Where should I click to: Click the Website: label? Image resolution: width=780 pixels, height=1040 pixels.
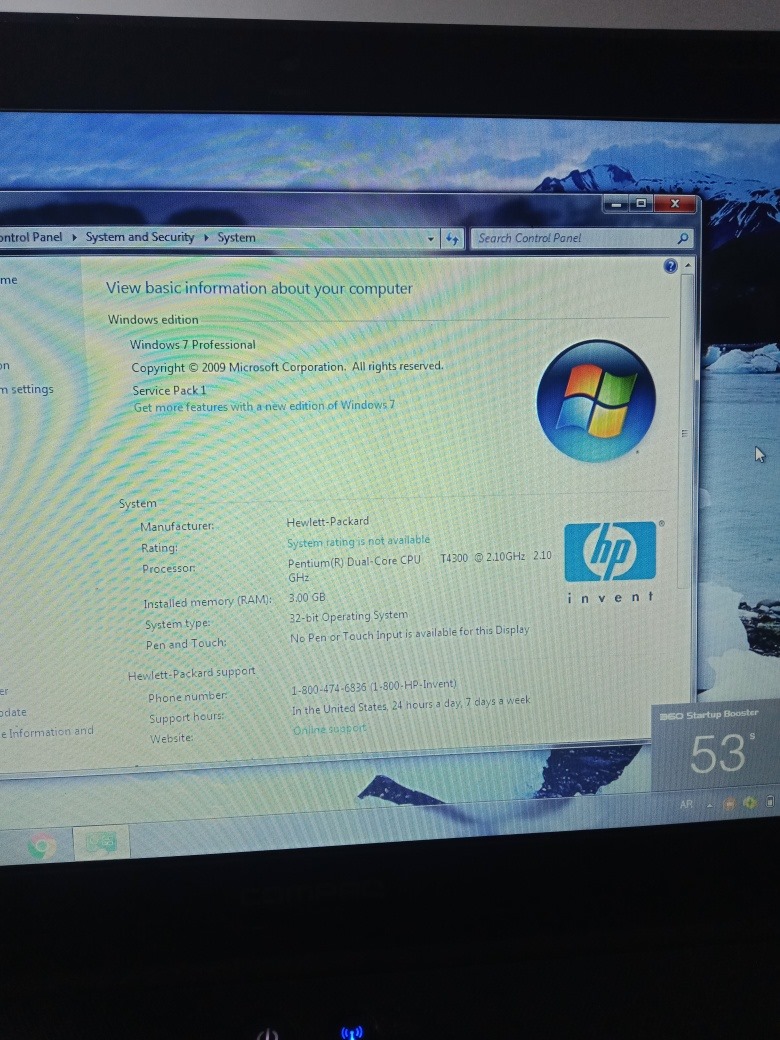171,738
